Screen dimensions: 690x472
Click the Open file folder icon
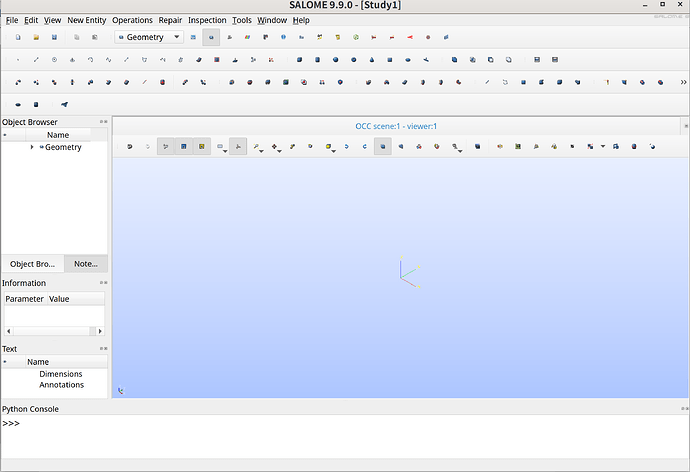point(36,37)
